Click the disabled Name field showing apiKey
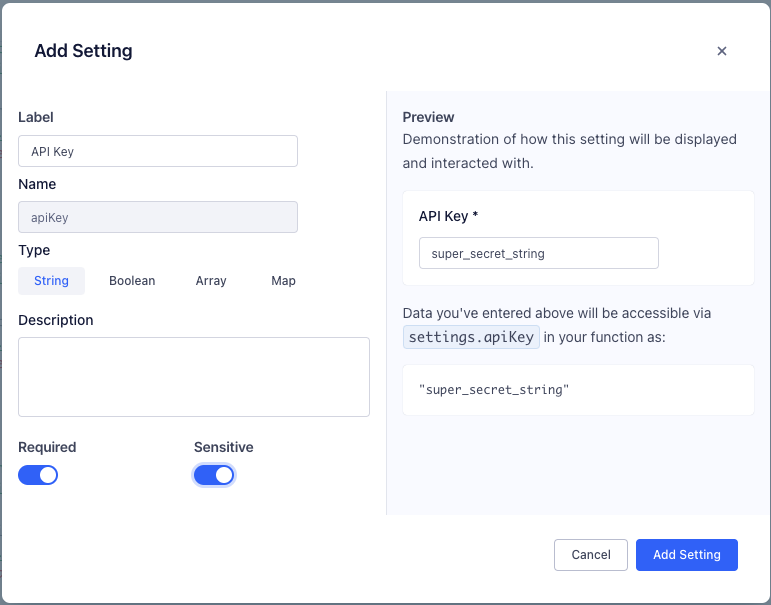 pos(158,217)
